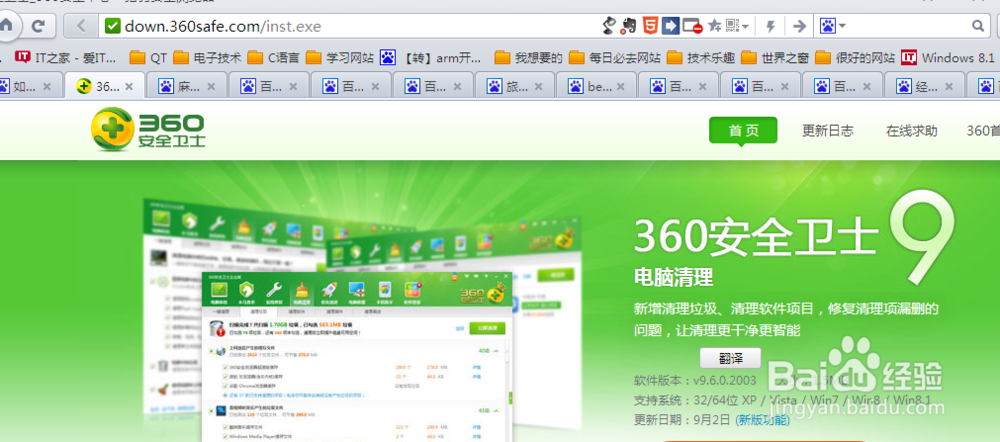The image size is (1000, 442).
Task: Click the go arrow beside address bar
Action: pyautogui.click(x=799, y=26)
